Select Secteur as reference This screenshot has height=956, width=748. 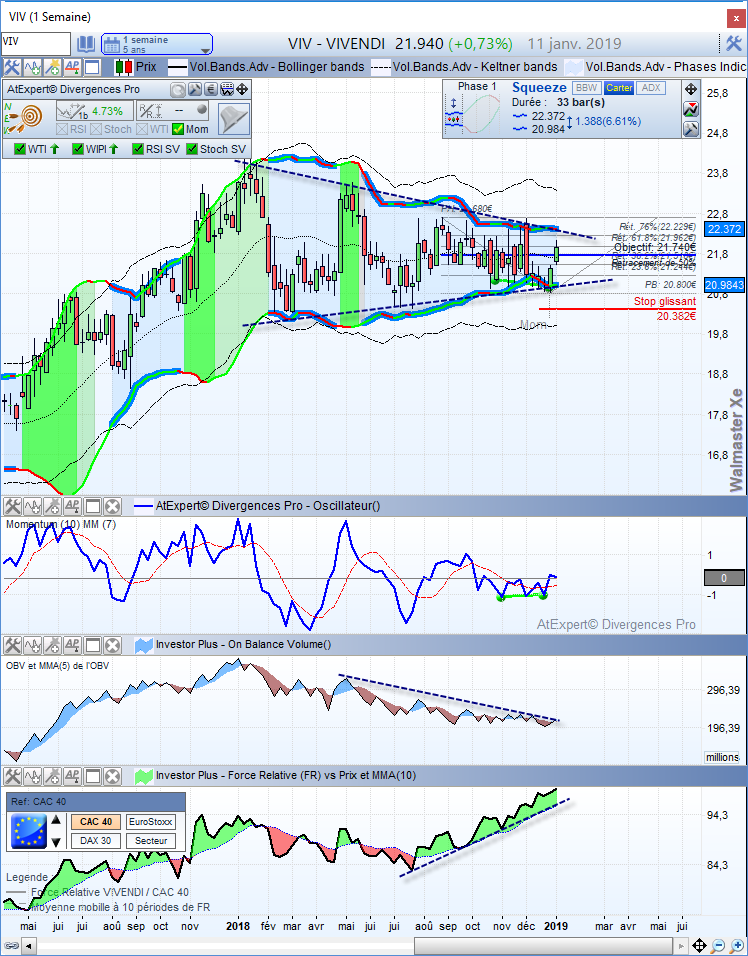tap(151, 841)
